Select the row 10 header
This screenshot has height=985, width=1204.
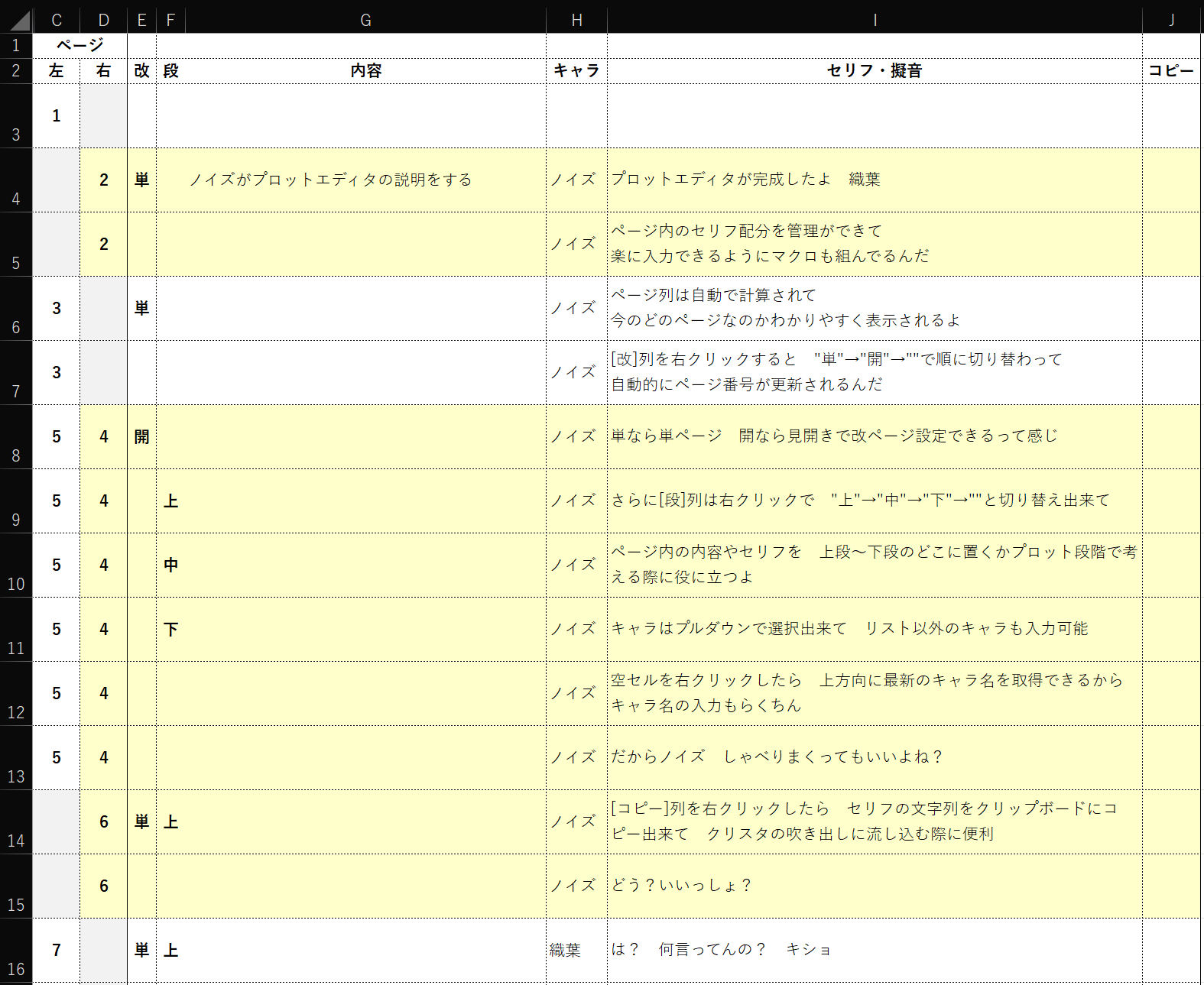coord(16,565)
